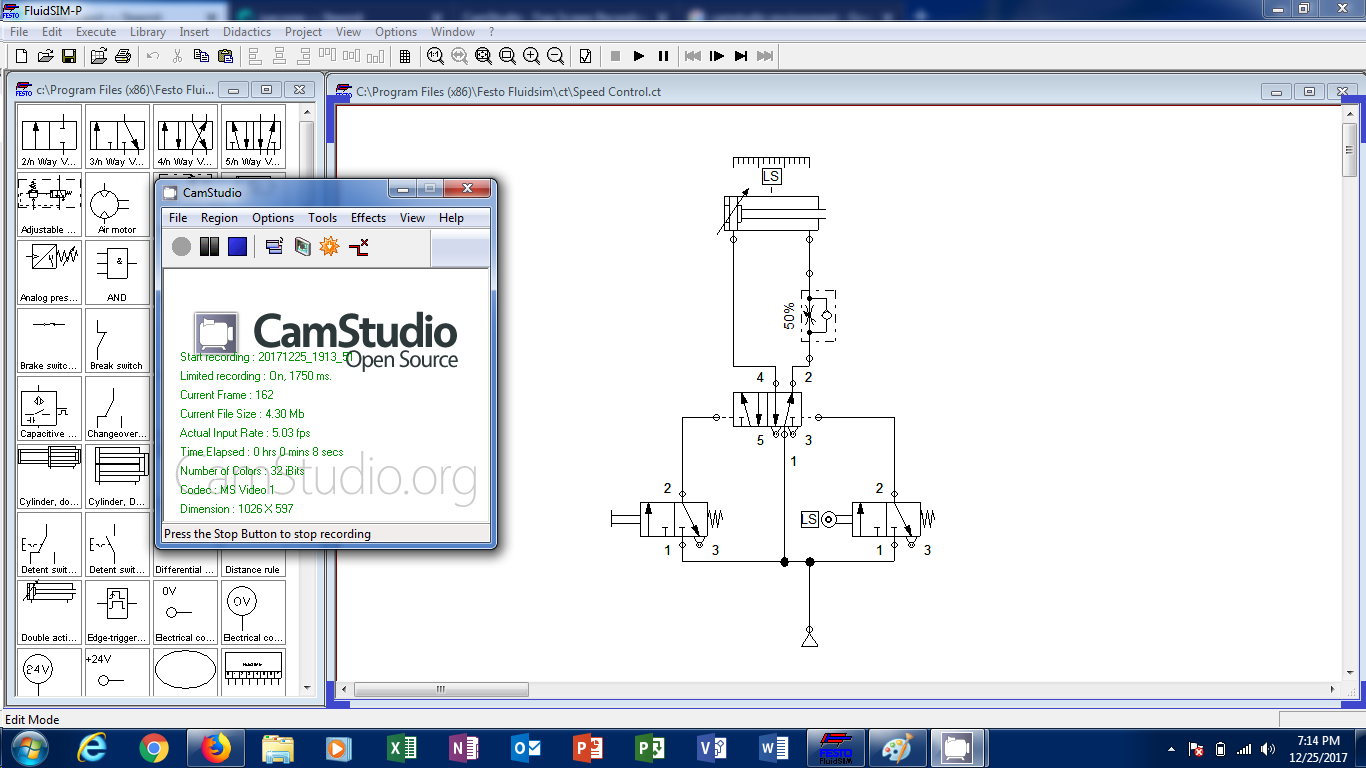Open the taskbar clock showing 7:14 PM

pos(1317,748)
